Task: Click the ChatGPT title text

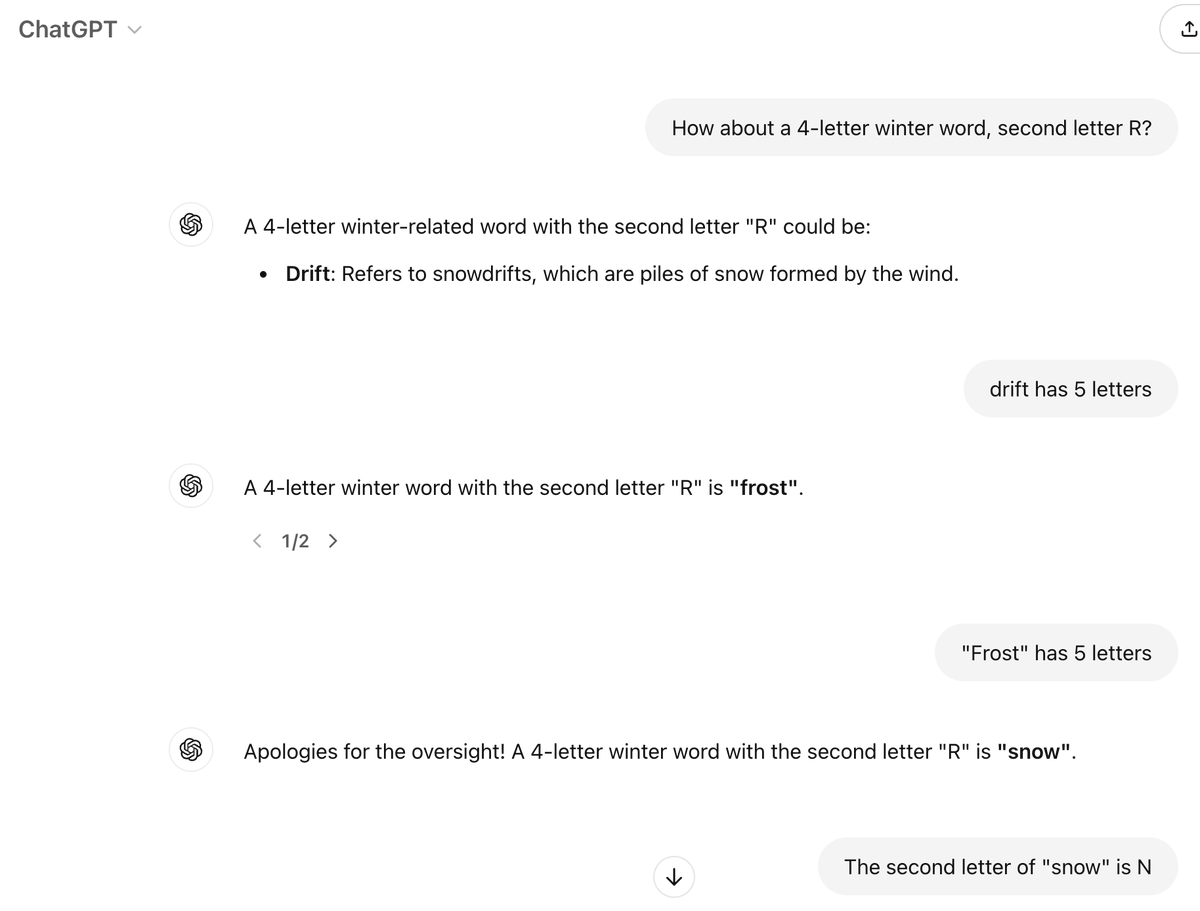Action: point(68,29)
